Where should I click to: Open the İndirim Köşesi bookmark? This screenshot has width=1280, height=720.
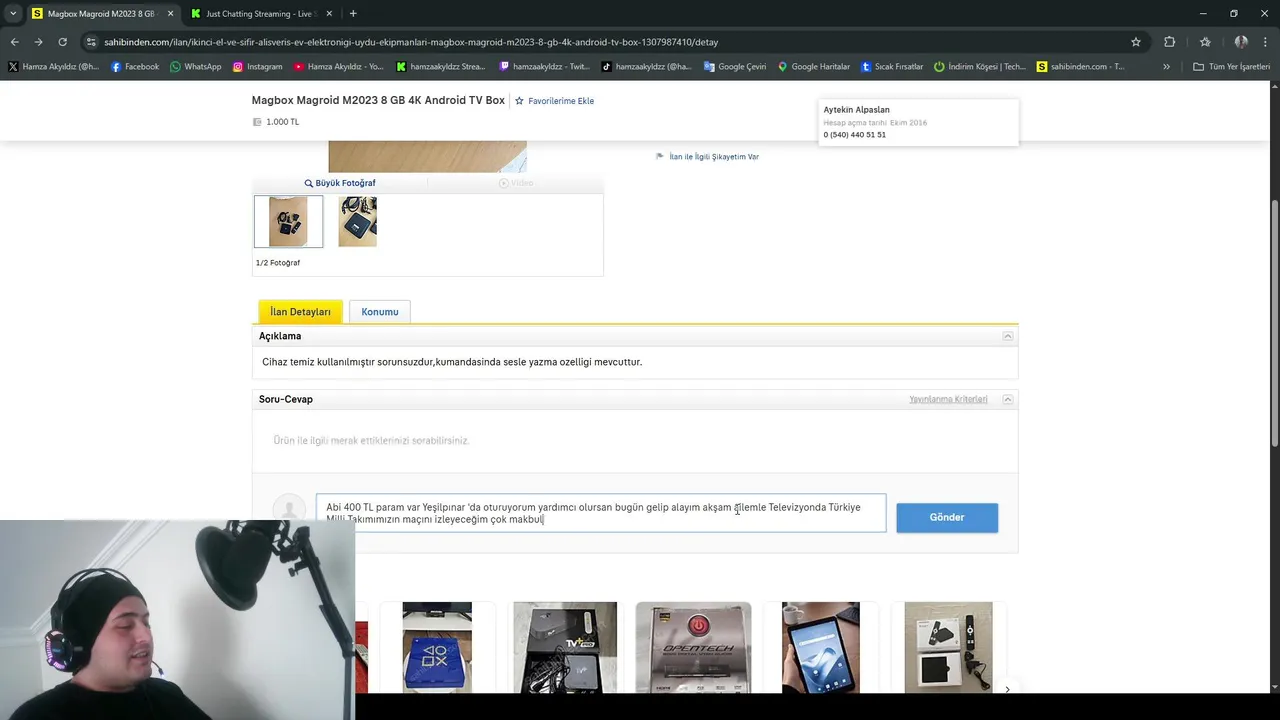pos(980,67)
